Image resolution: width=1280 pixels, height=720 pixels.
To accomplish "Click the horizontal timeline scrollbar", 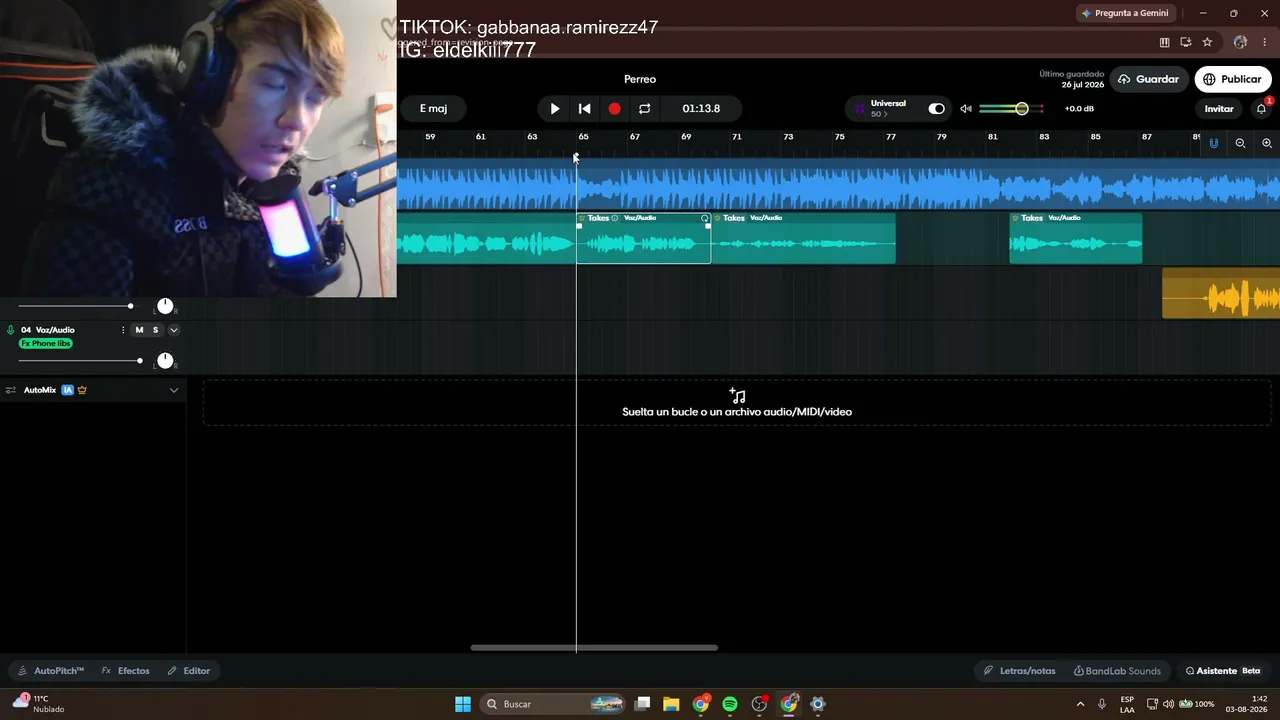I will [594, 648].
